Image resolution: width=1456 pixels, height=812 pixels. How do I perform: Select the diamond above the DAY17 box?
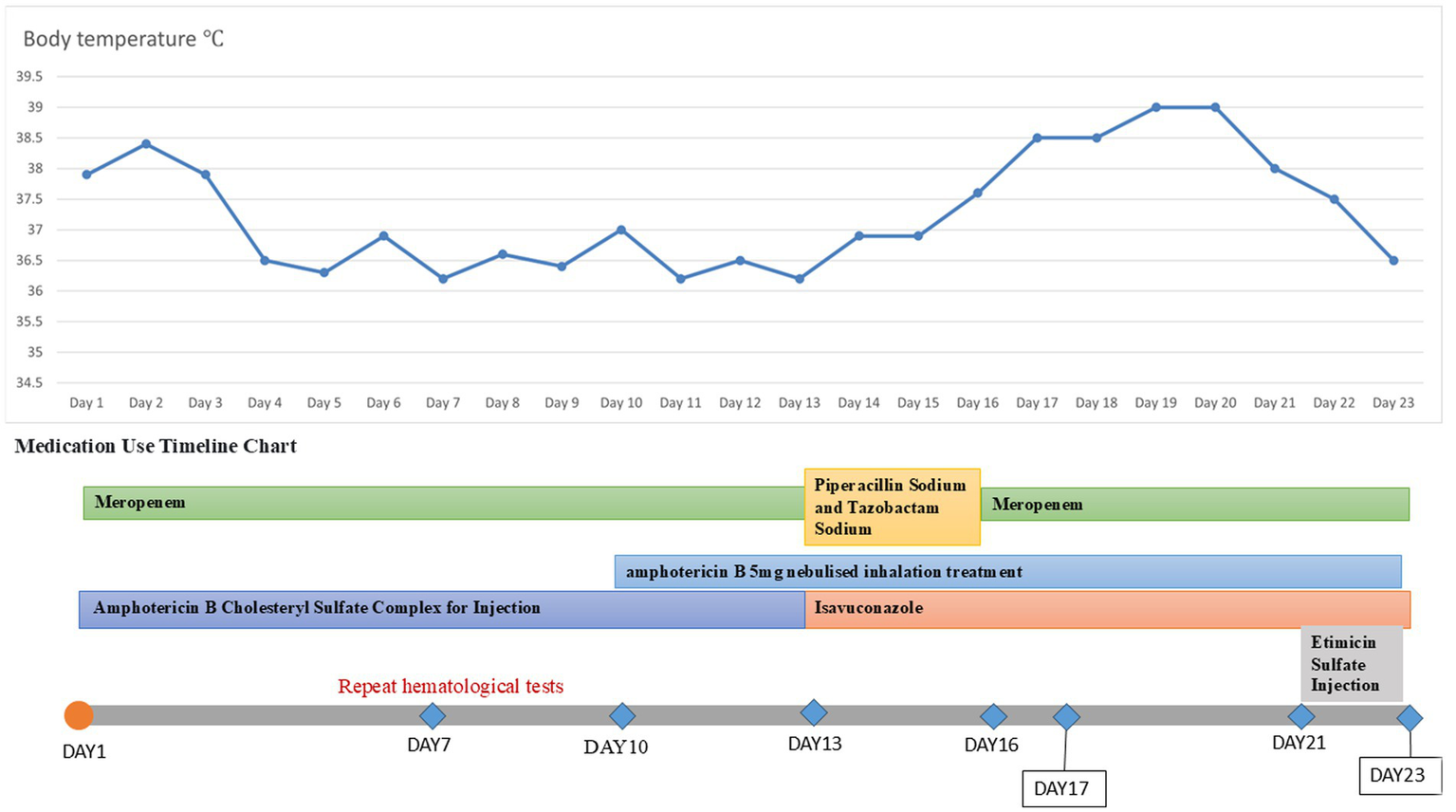[1066, 717]
